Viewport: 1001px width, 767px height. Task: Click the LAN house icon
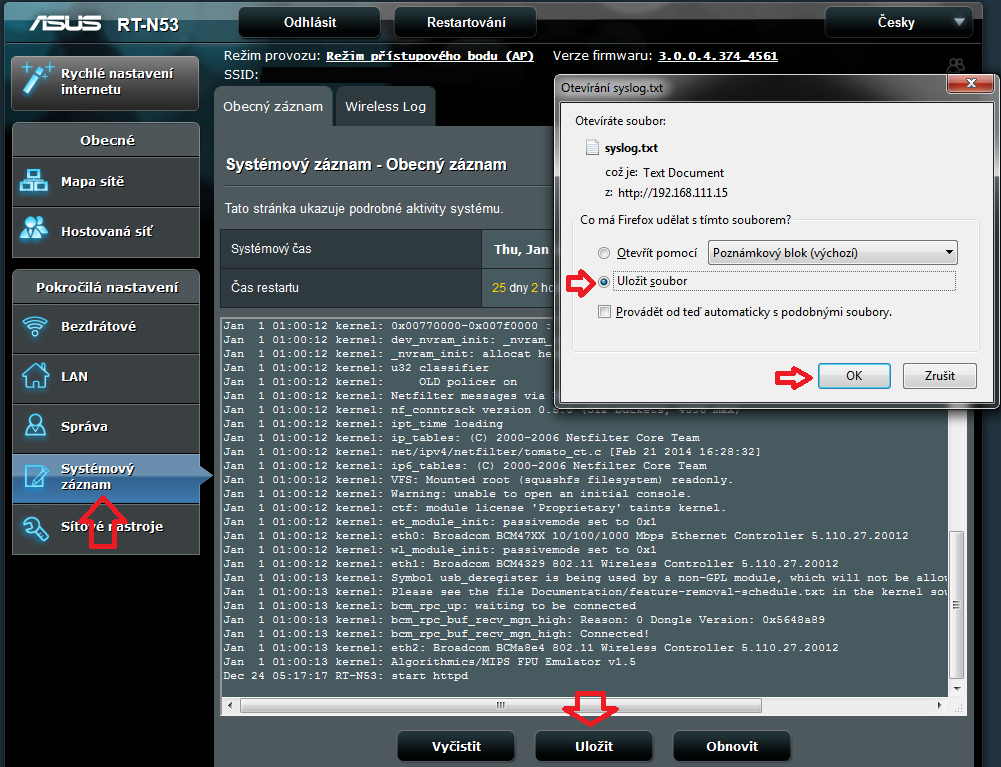36,377
